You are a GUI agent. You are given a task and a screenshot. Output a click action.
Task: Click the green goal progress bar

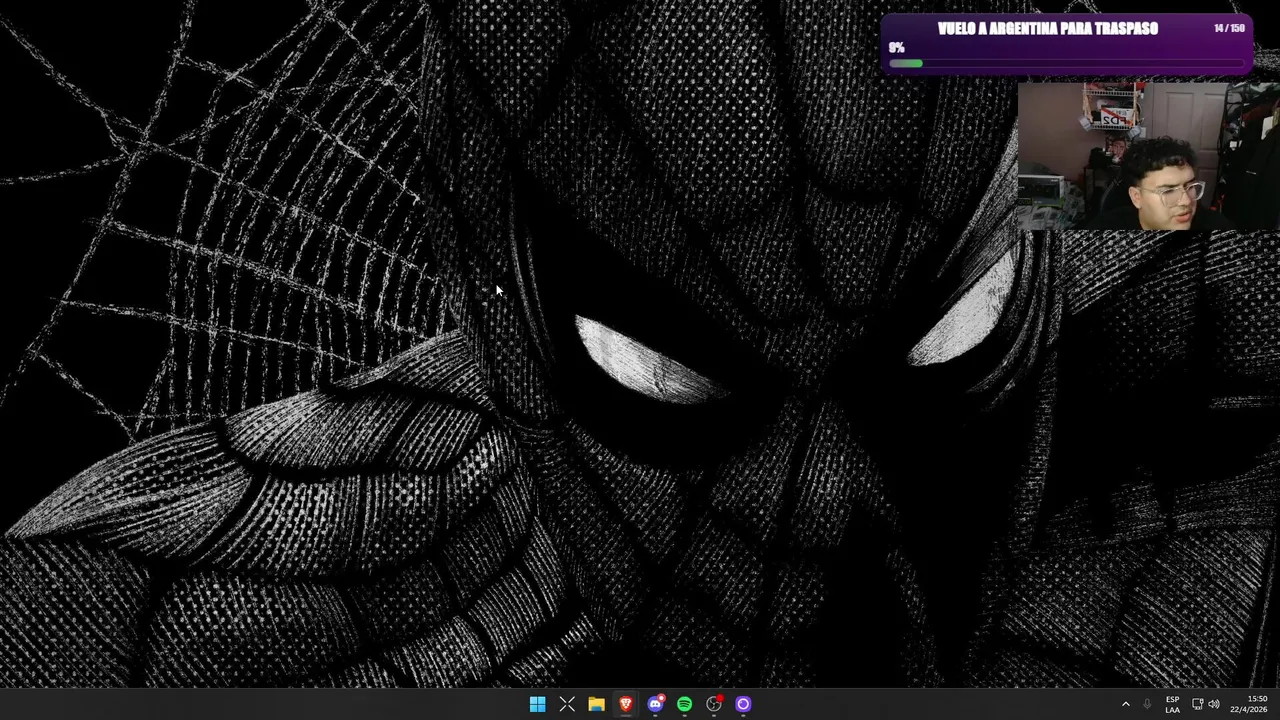[1066, 64]
